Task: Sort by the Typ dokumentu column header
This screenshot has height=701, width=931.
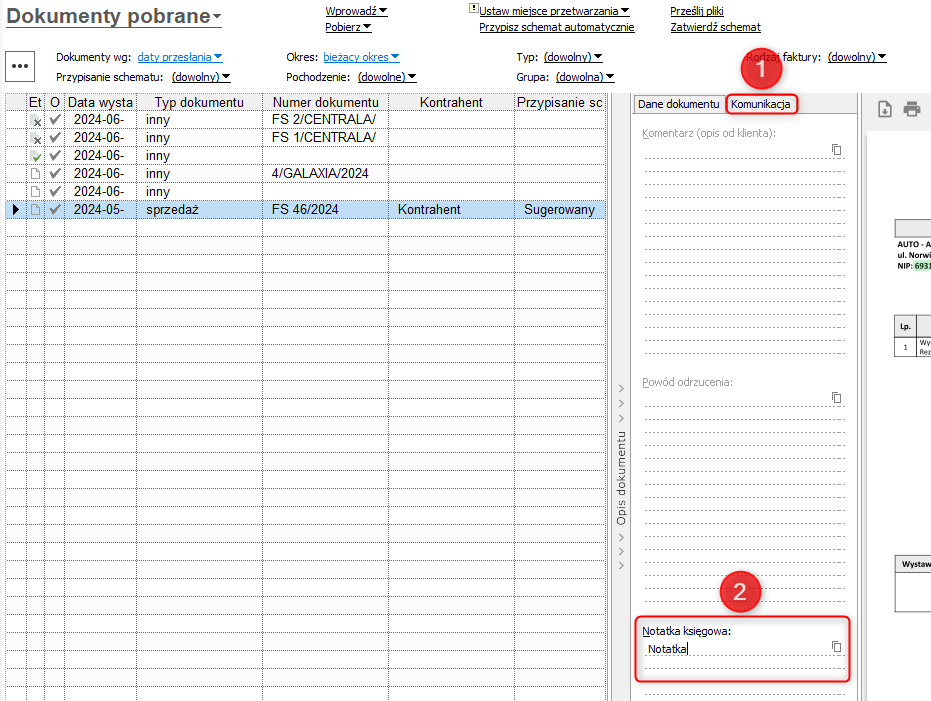Action: (x=200, y=102)
